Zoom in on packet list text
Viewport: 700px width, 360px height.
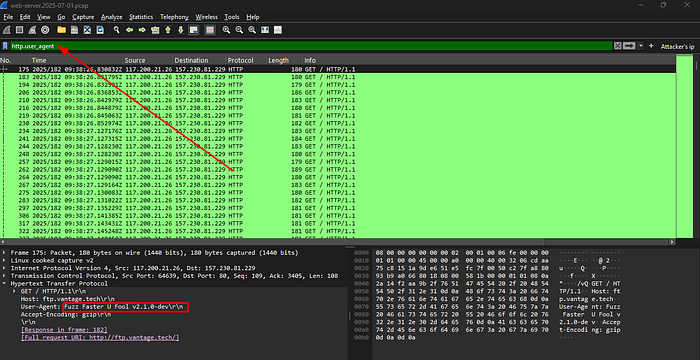coord(226,30)
